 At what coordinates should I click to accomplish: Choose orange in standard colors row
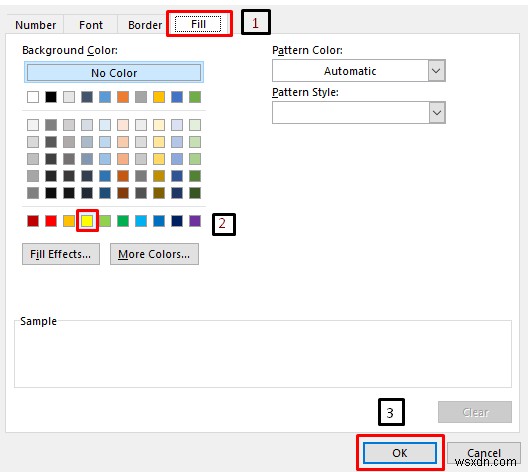pyautogui.click(x=69, y=221)
